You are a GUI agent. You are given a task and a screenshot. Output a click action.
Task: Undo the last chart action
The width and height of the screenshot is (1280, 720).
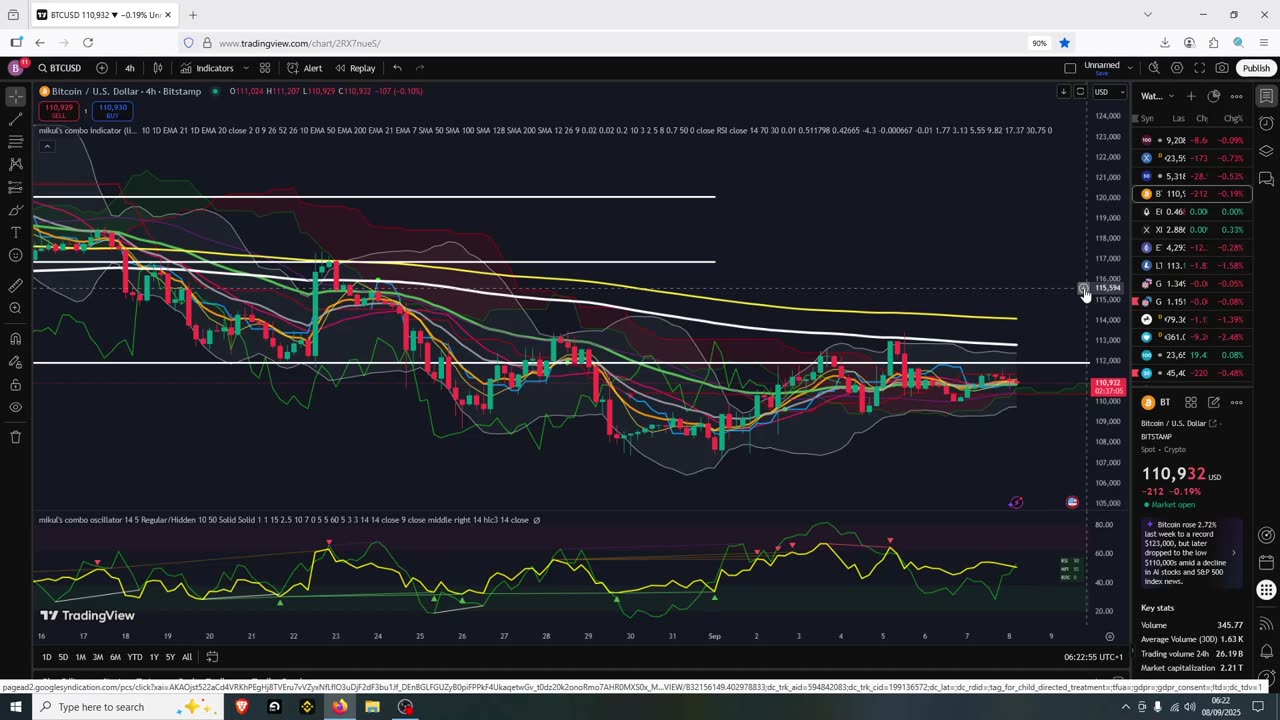pyautogui.click(x=397, y=68)
